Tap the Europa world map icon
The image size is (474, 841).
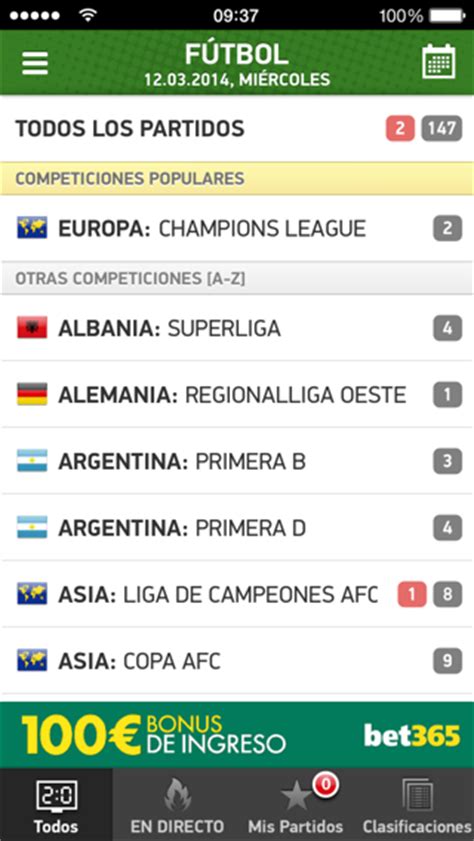click(32, 228)
